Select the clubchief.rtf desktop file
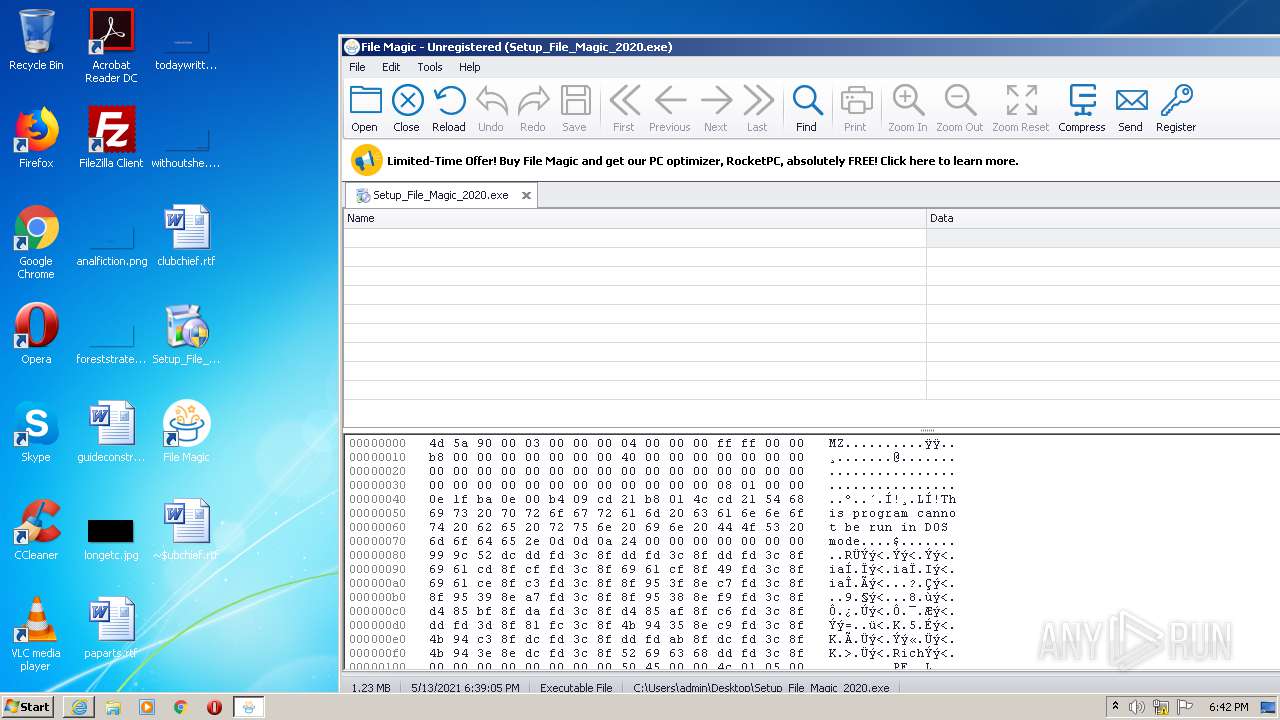Image resolution: width=1280 pixels, height=720 pixels. pos(186,236)
